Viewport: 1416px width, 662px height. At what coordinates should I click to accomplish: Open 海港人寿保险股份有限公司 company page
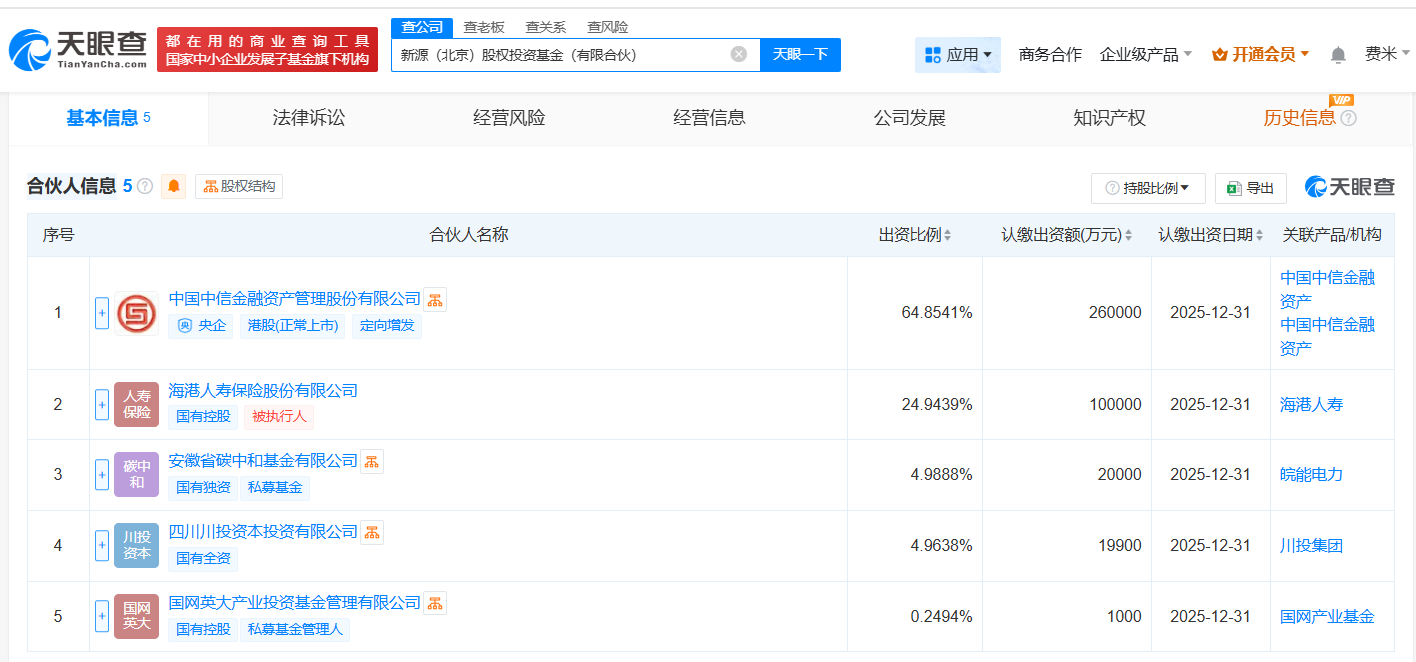point(263,390)
